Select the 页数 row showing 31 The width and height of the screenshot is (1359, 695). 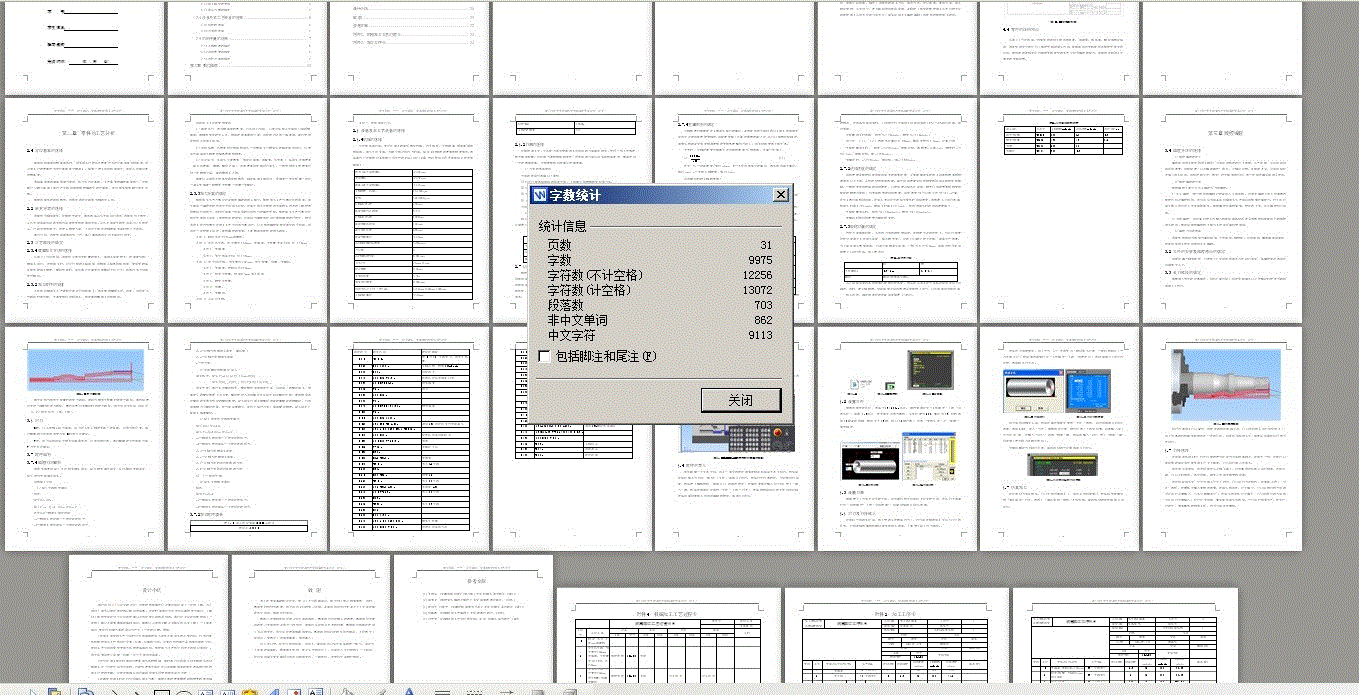[x=659, y=245]
